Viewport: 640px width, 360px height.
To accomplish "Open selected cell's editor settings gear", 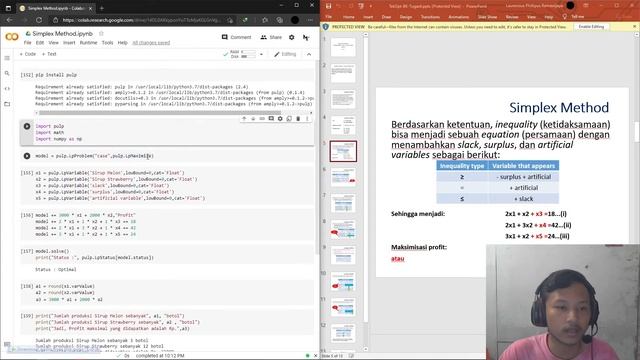I will (x=280, y=118).
